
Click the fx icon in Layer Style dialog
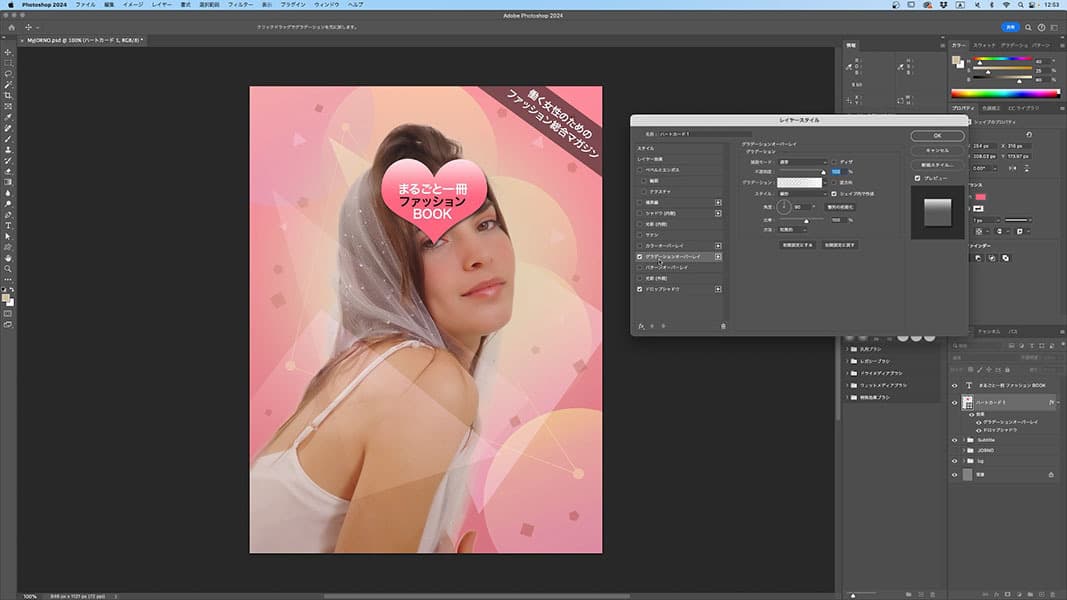click(641, 326)
